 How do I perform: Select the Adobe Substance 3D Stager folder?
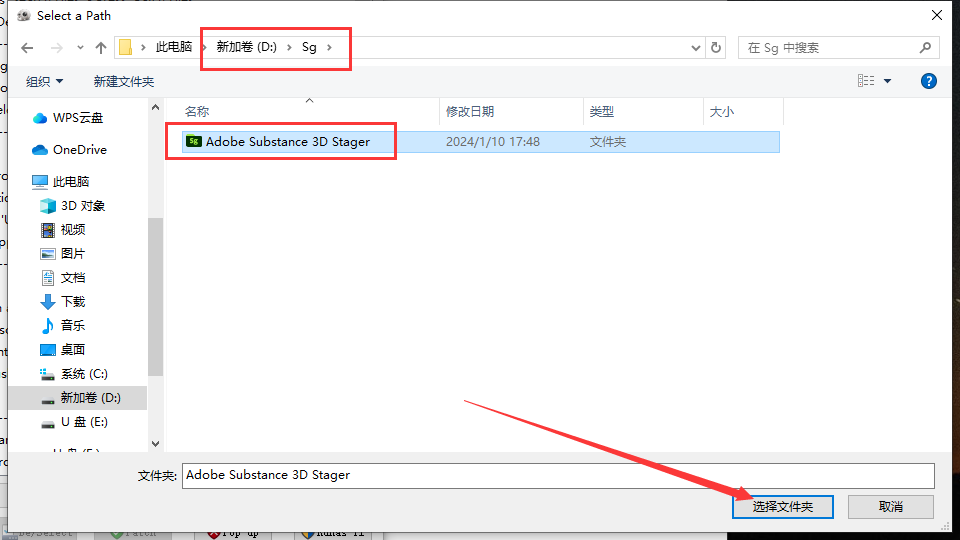pyautogui.click(x=287, y=142)
